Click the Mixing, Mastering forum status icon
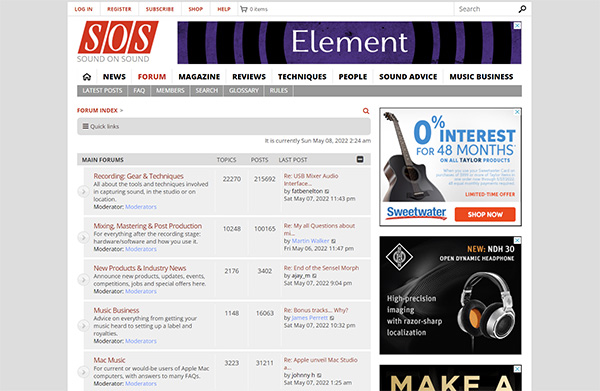Image resolution: width=600 pixels, height=391 pixels. click(83, 237)
